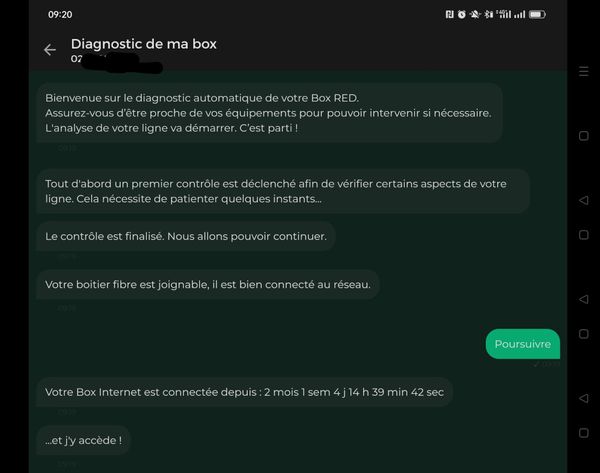Screen dimensions: 600x473
Task: Tap the back arrow beside Diagnostic de ma box
Action: pyautogui.click(x=50, y=50)
